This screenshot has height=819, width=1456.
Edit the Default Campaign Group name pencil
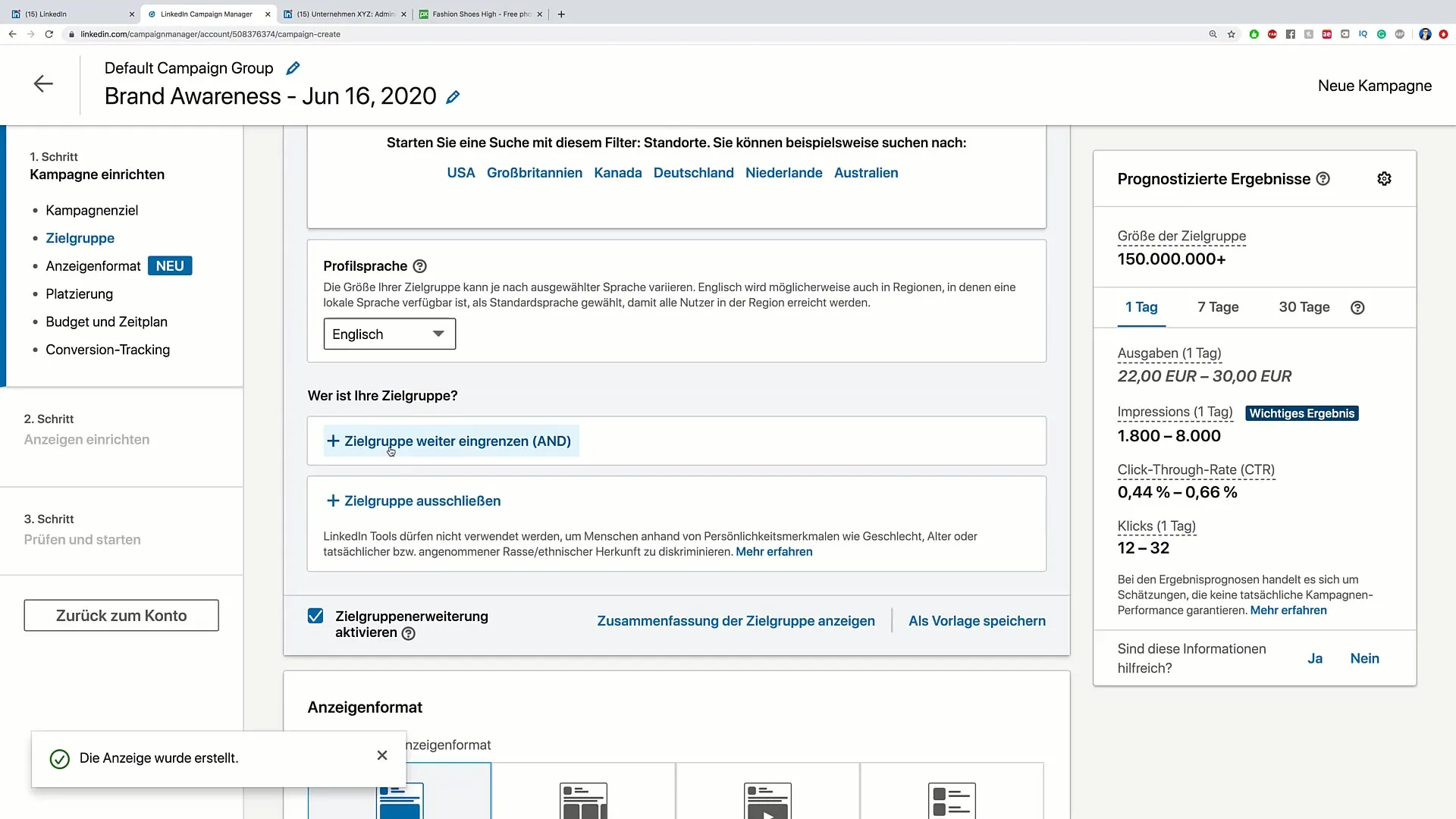click(x=293, y=68)
